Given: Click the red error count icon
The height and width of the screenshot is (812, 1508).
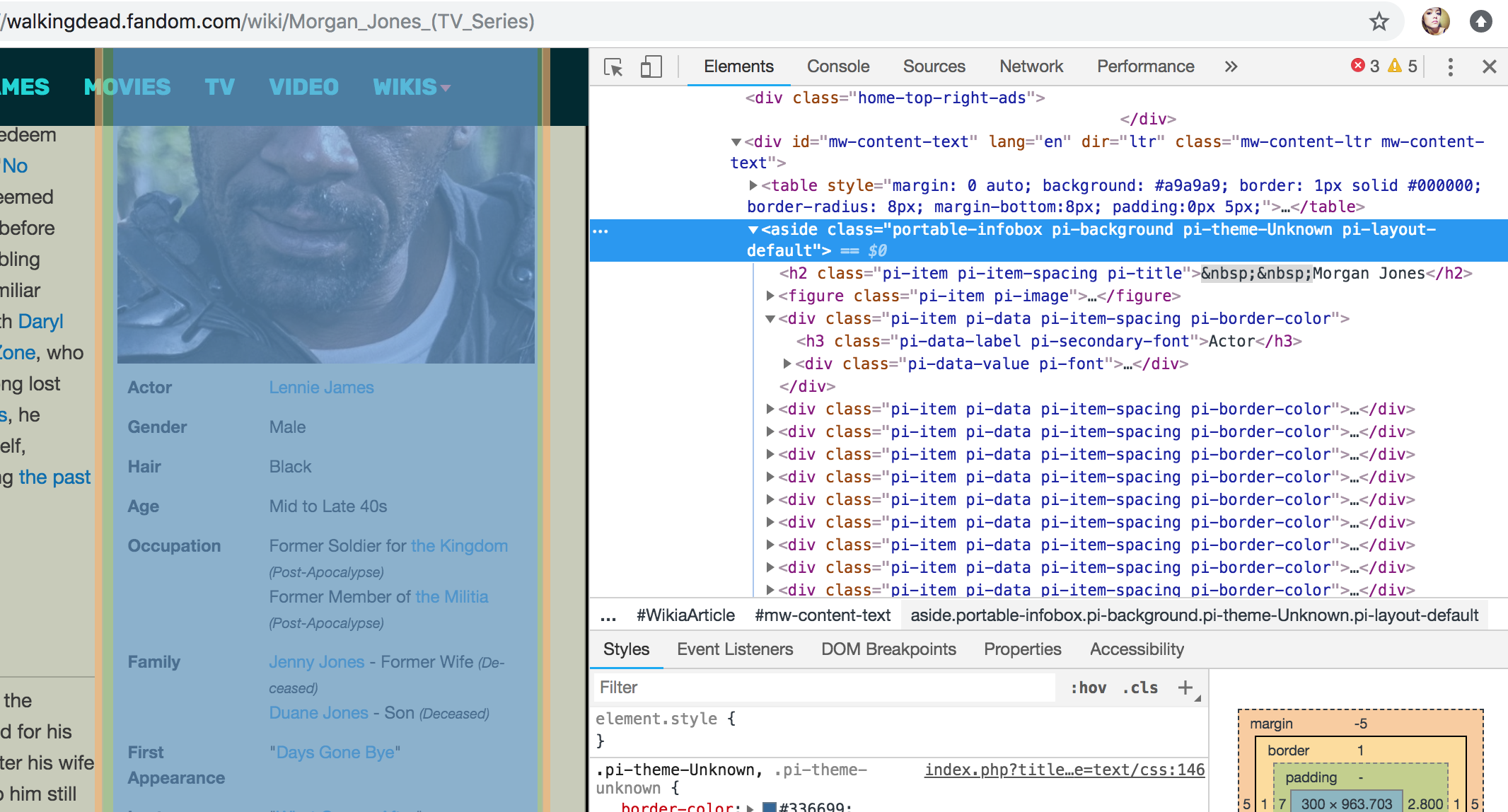Looking at the screenshot, I should click(1357, 66).
